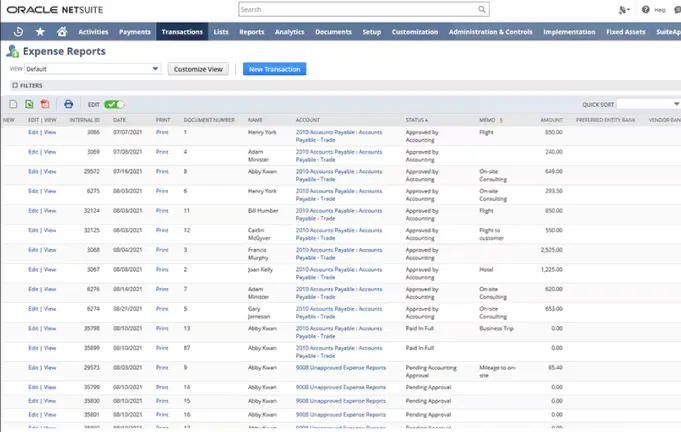Toggle the inline Edit switch
Image resolution: width=681 pixels, height=432 pixels.
click(114, 104)
